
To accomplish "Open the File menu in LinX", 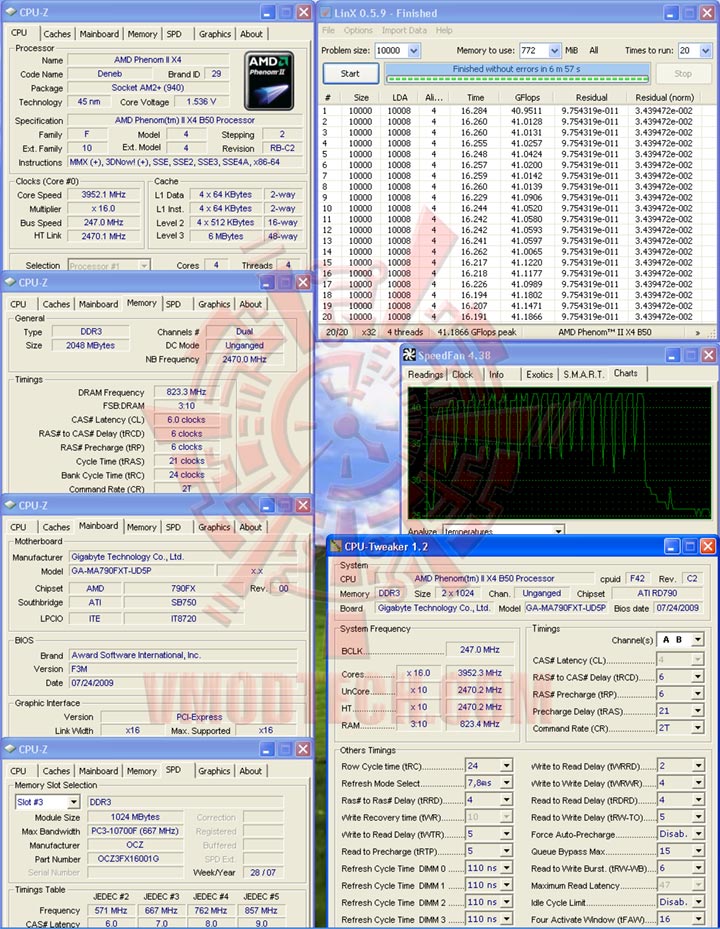I will pyautogui.click(x=328, y=30).
